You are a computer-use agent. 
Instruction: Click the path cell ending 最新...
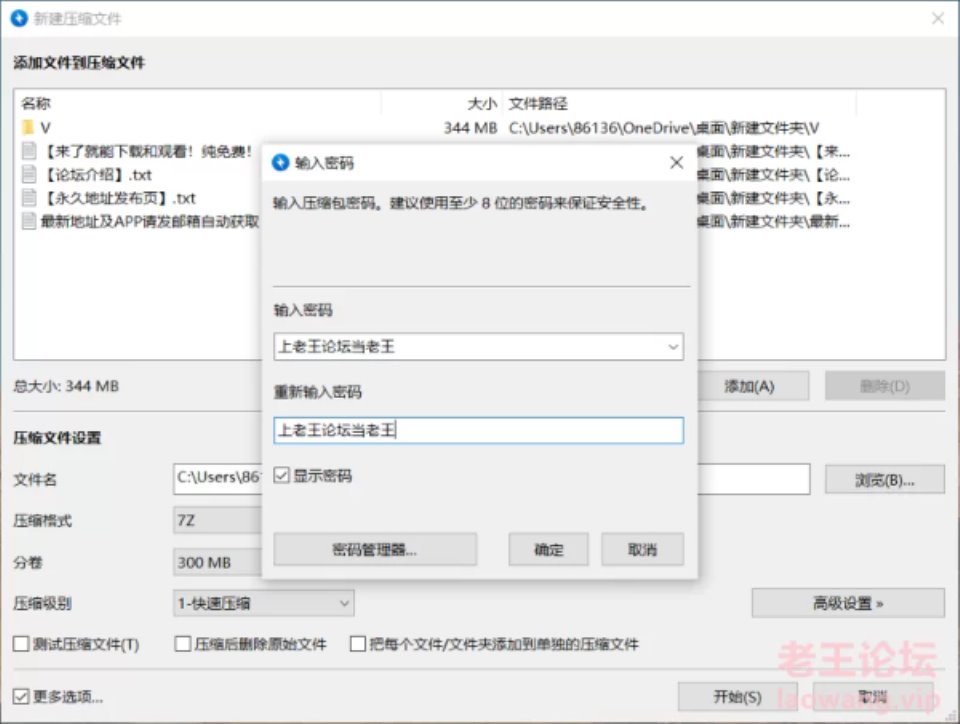774,221
